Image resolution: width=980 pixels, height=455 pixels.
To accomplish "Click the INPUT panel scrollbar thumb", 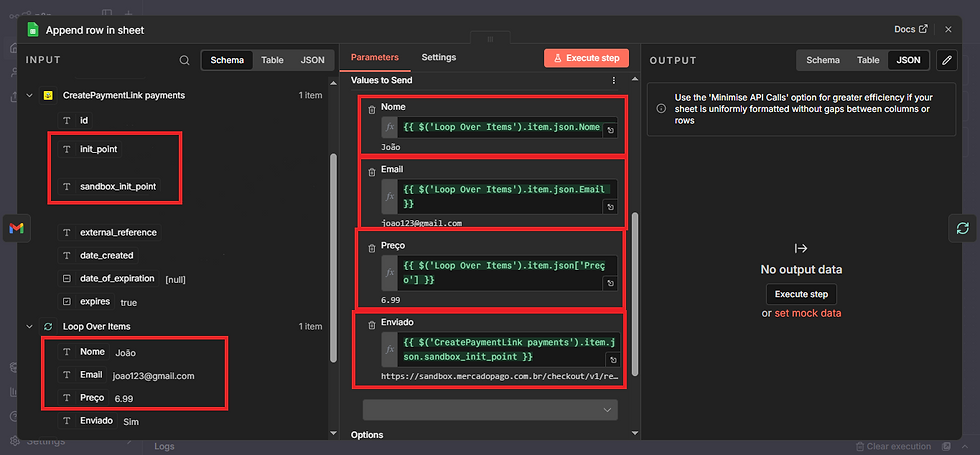I will (x=333, y=258).
